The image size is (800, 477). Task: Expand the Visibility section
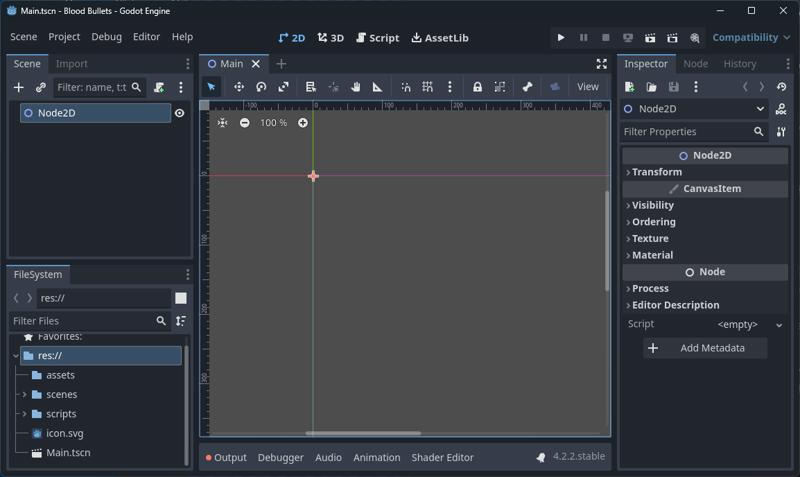click(x=705, y=205)
